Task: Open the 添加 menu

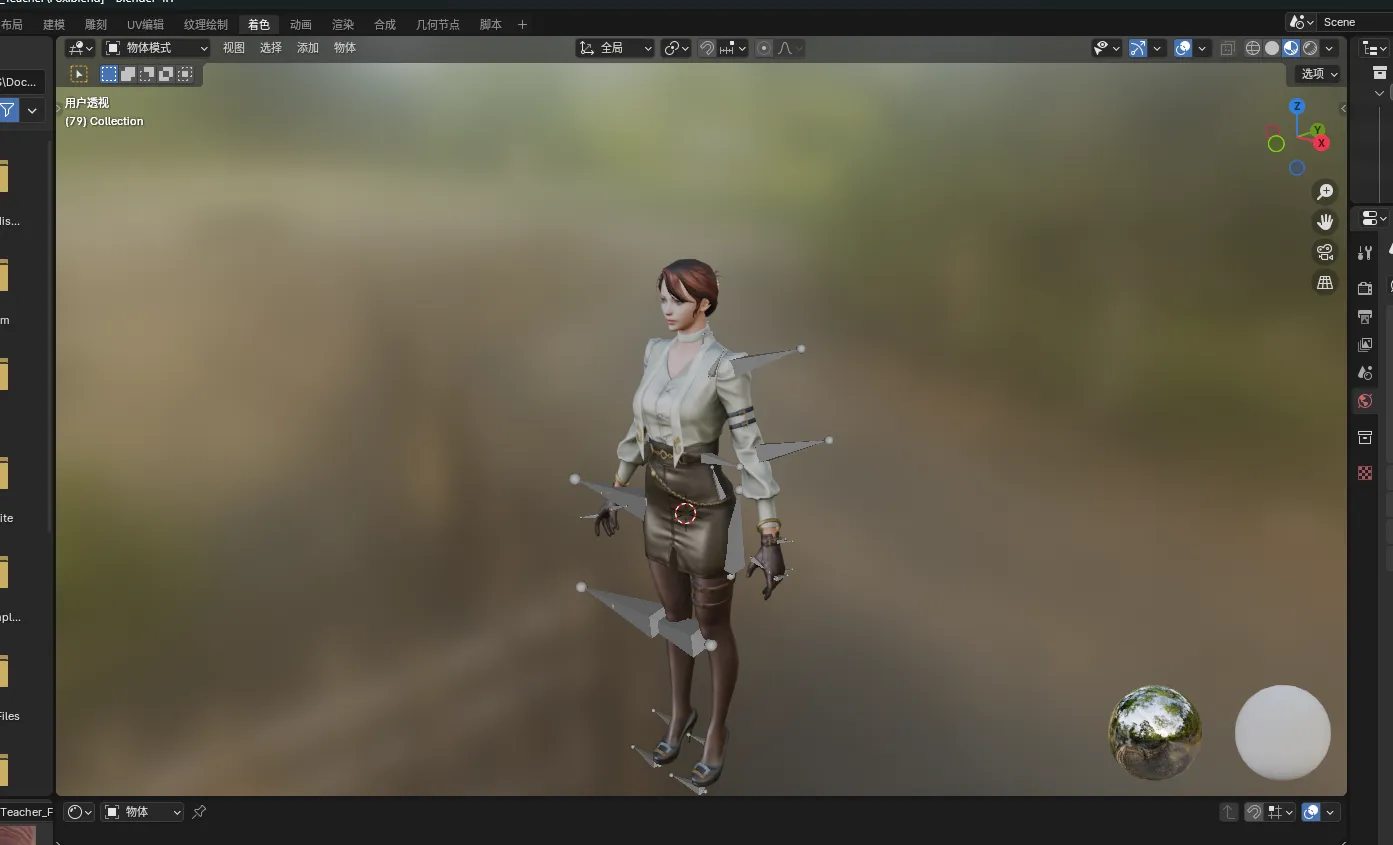Action: [308, 48]
